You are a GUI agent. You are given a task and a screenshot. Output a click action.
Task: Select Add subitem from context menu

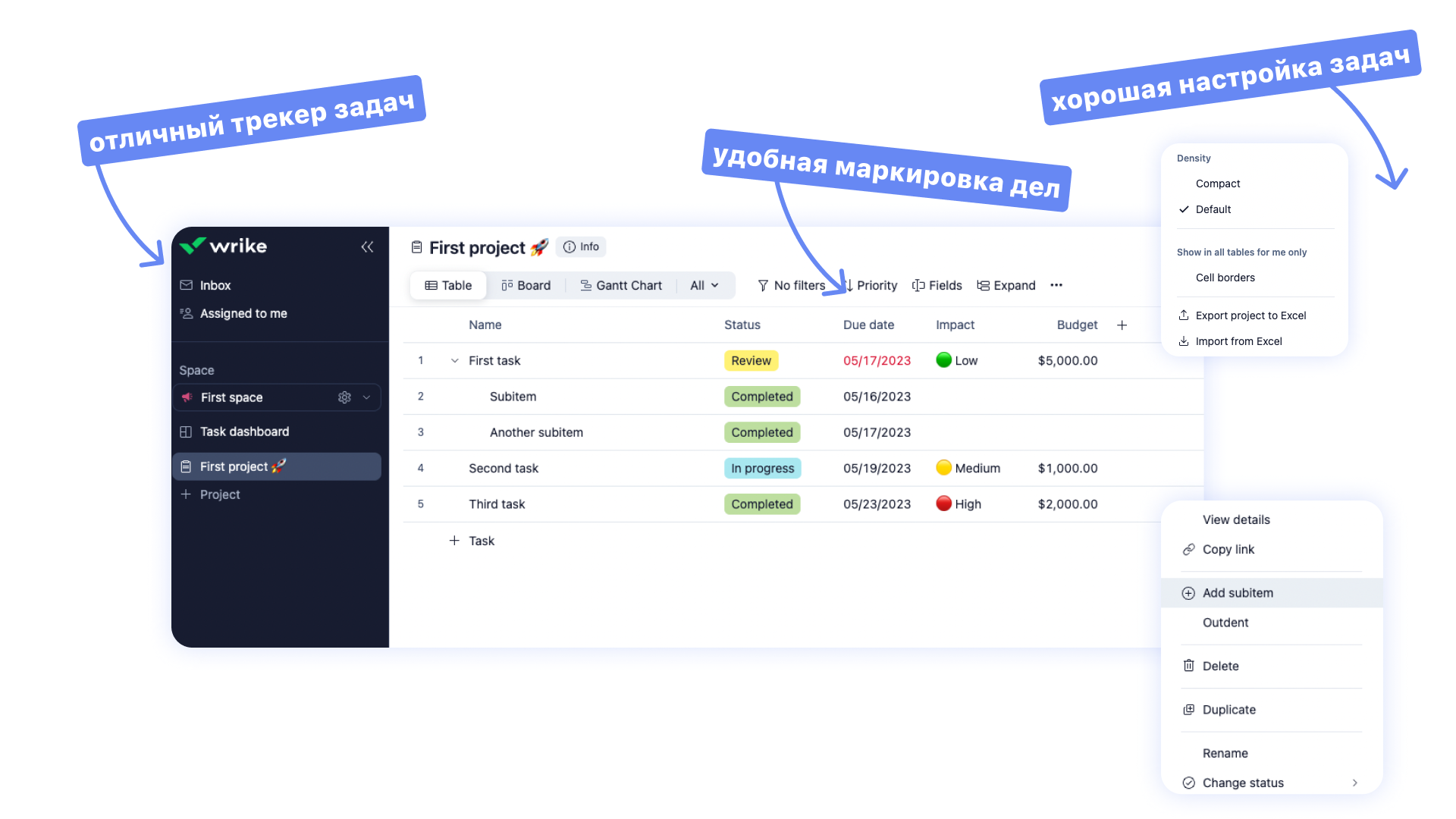click(1238, 592)
